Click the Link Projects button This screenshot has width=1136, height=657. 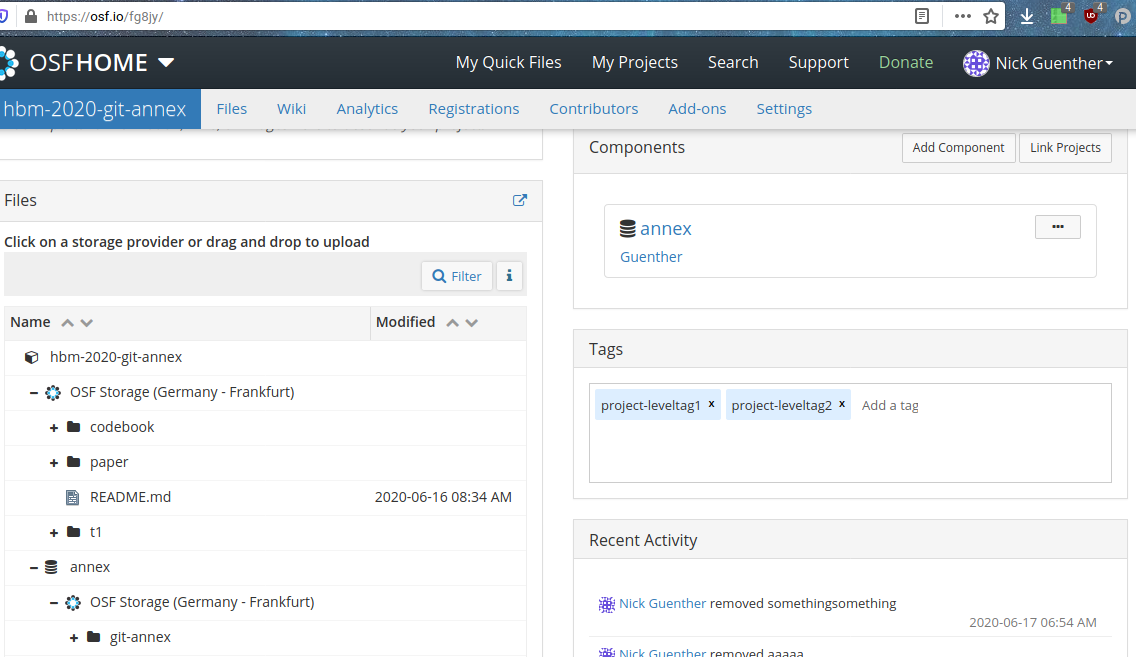coord(1065,148)
